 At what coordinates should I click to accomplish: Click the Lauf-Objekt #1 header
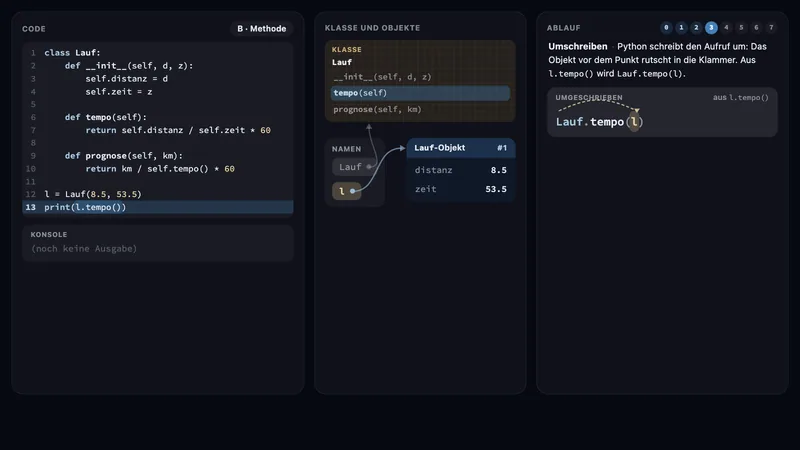(x=461, y=148)
